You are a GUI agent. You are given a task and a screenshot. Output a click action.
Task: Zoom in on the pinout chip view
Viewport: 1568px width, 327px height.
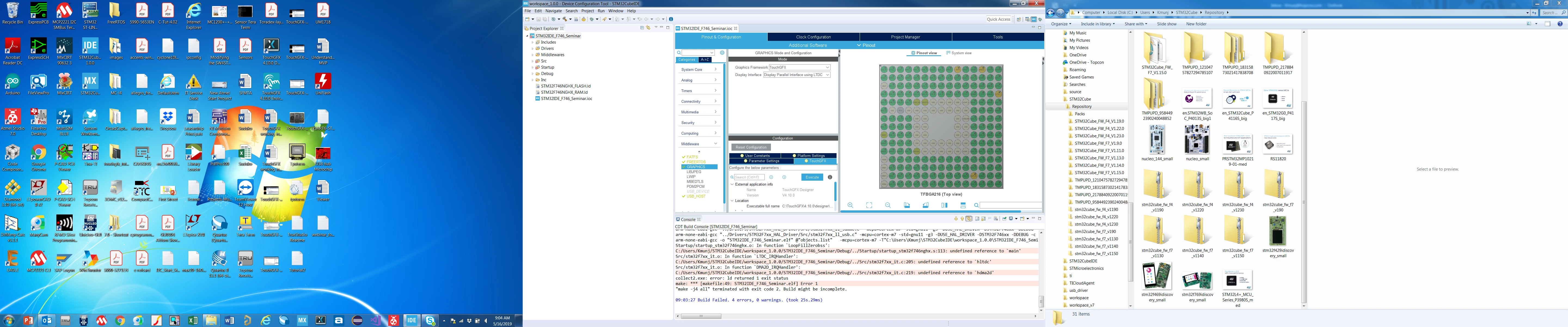click(x=850, y=205)
